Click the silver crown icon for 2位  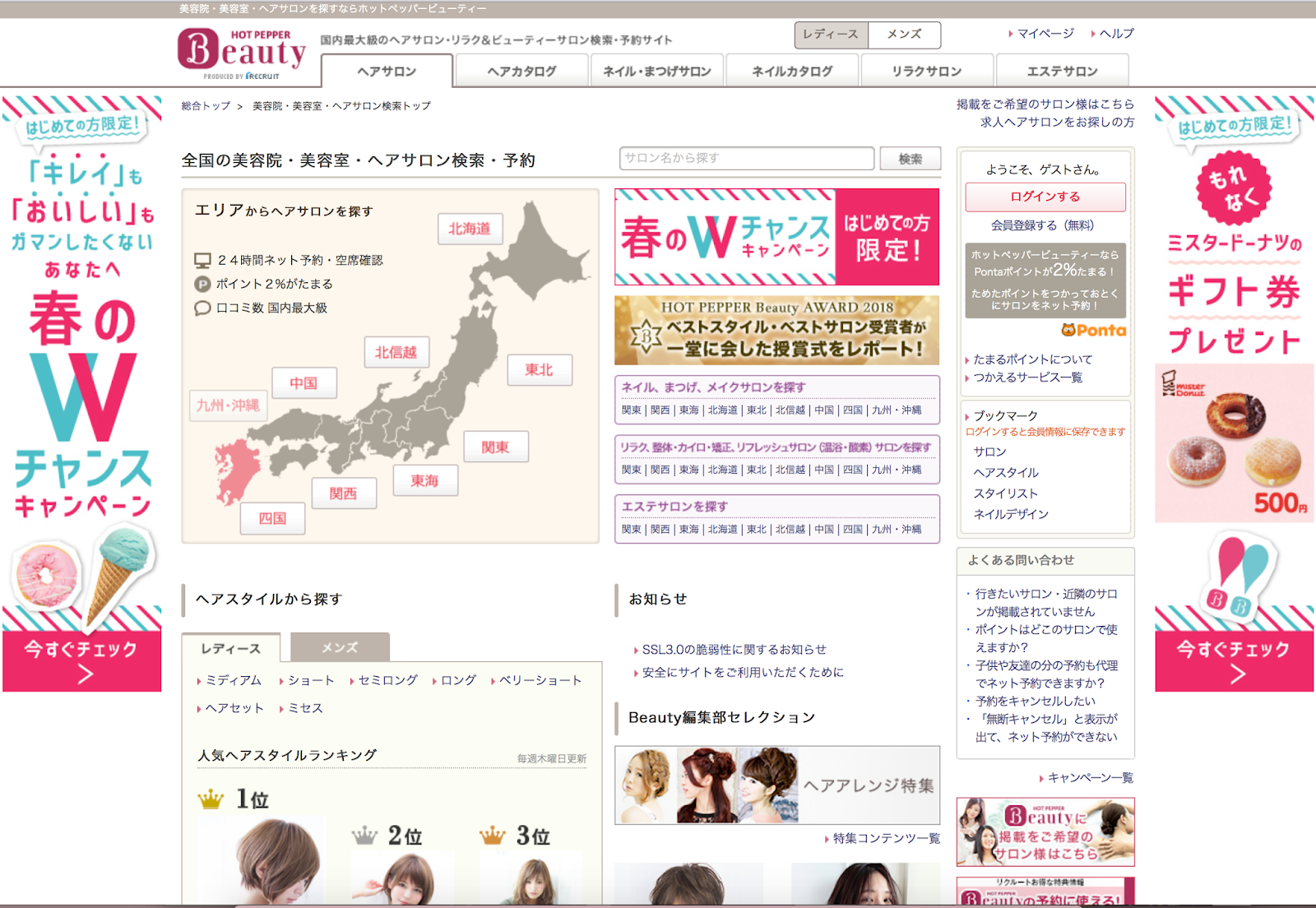point(364,836)
